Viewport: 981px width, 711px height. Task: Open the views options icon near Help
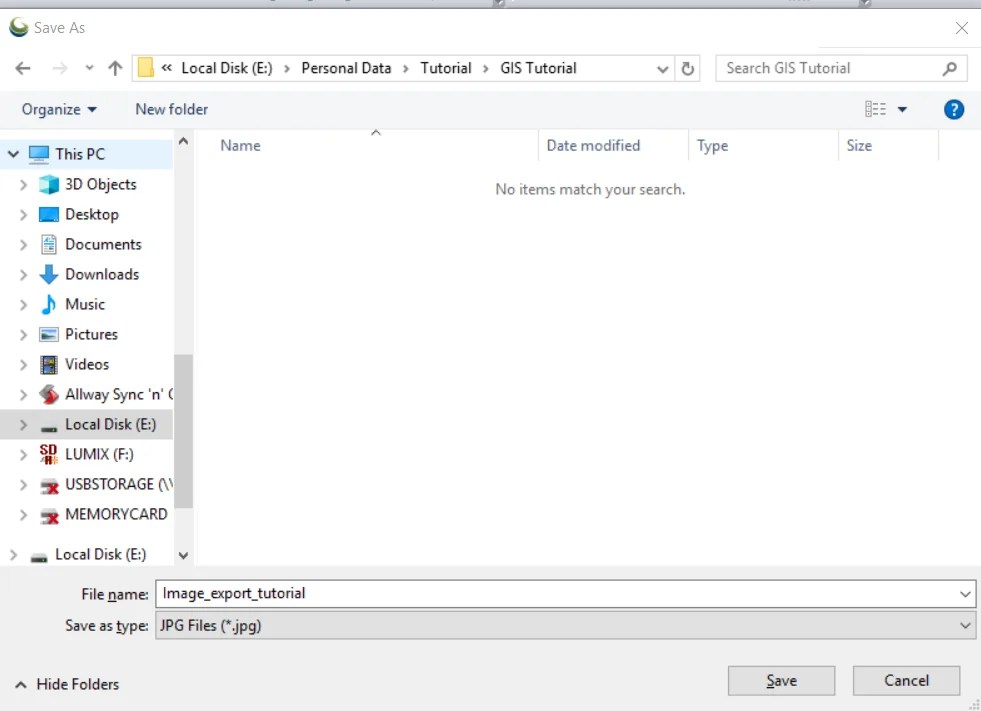(x=888, y=108)
